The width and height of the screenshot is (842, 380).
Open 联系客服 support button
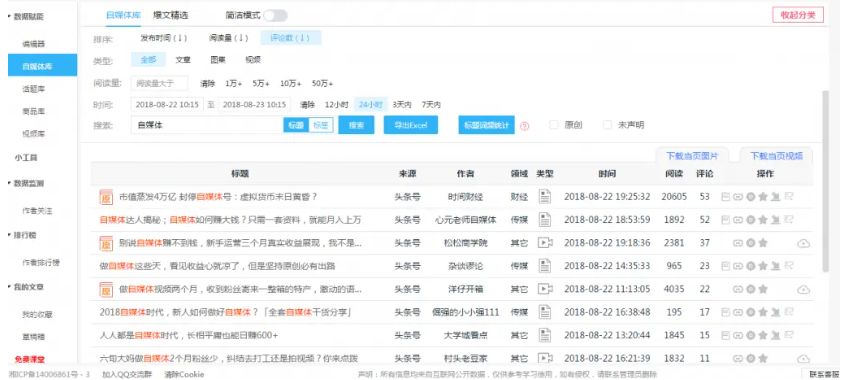[x=823, y=374]
